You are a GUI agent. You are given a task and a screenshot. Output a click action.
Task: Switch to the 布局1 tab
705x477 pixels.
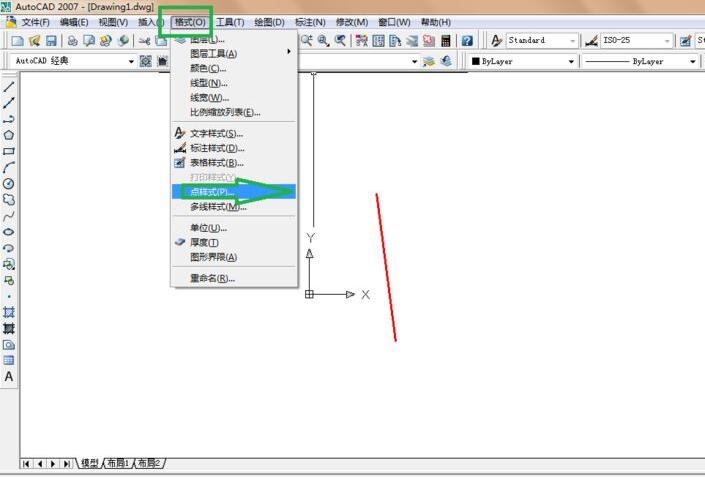(118, 463)
